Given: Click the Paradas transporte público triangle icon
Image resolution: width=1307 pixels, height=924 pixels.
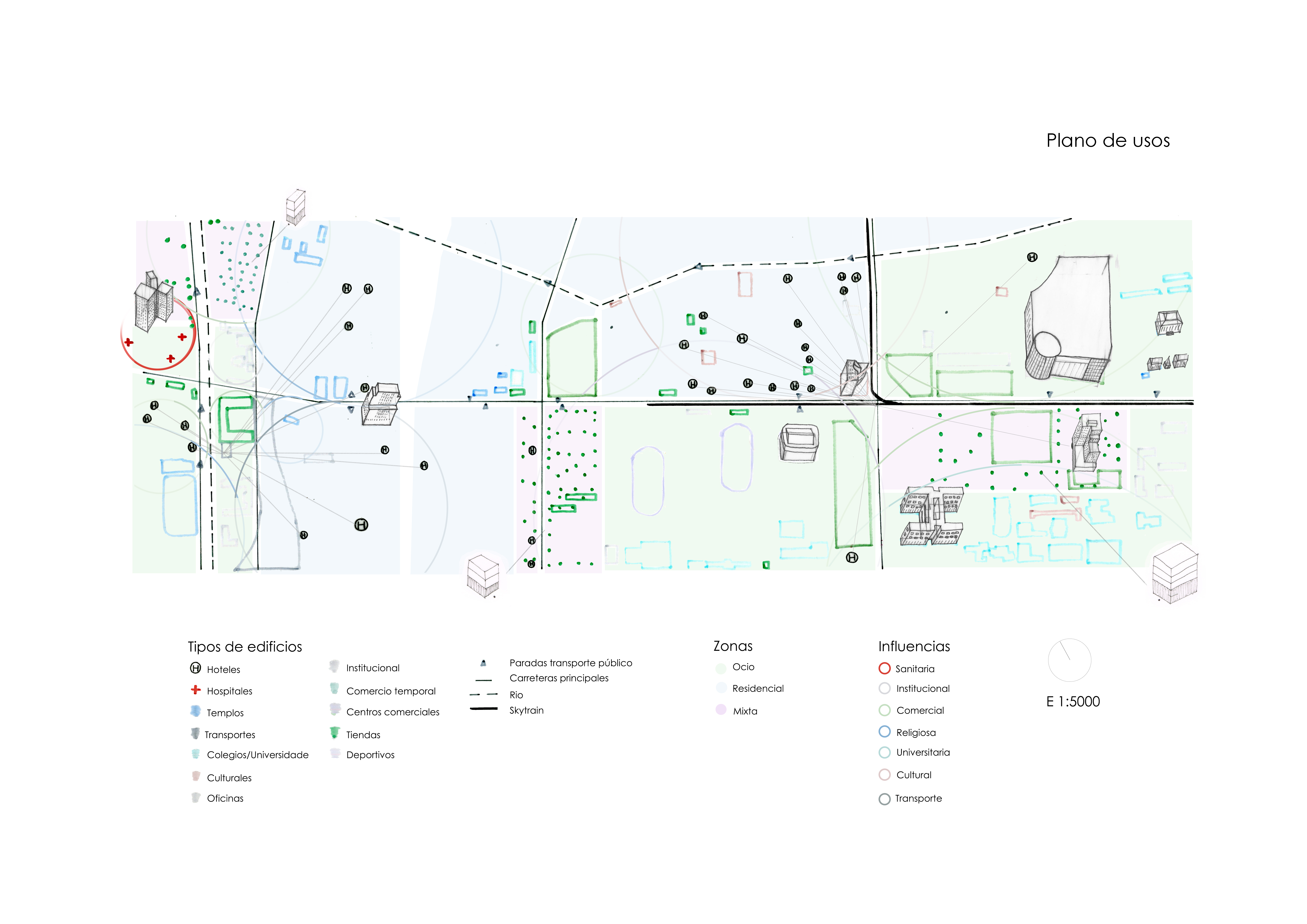Looking at the screenshot, I should point(483,663).
